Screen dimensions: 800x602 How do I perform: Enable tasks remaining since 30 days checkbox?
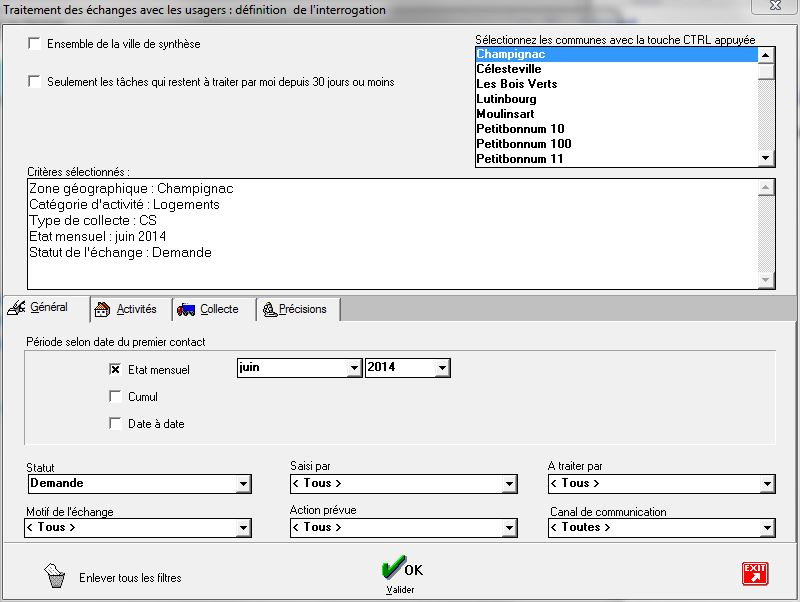coord(35,81)
